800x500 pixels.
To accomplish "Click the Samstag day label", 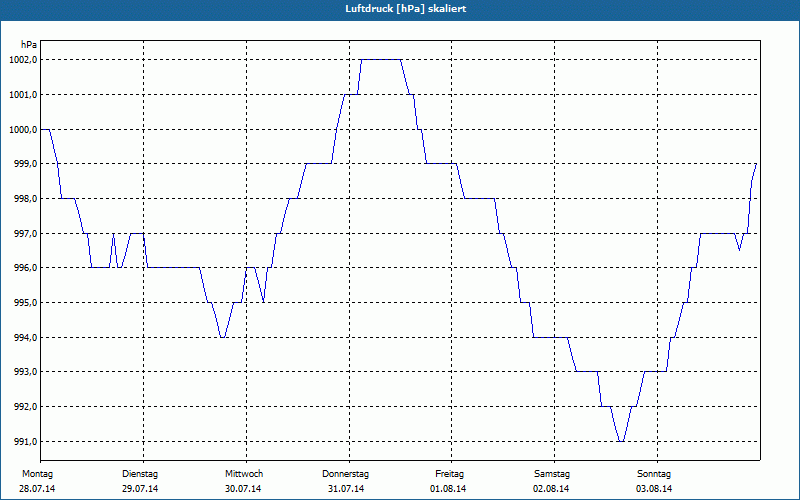I will click(x=552, y=474).
